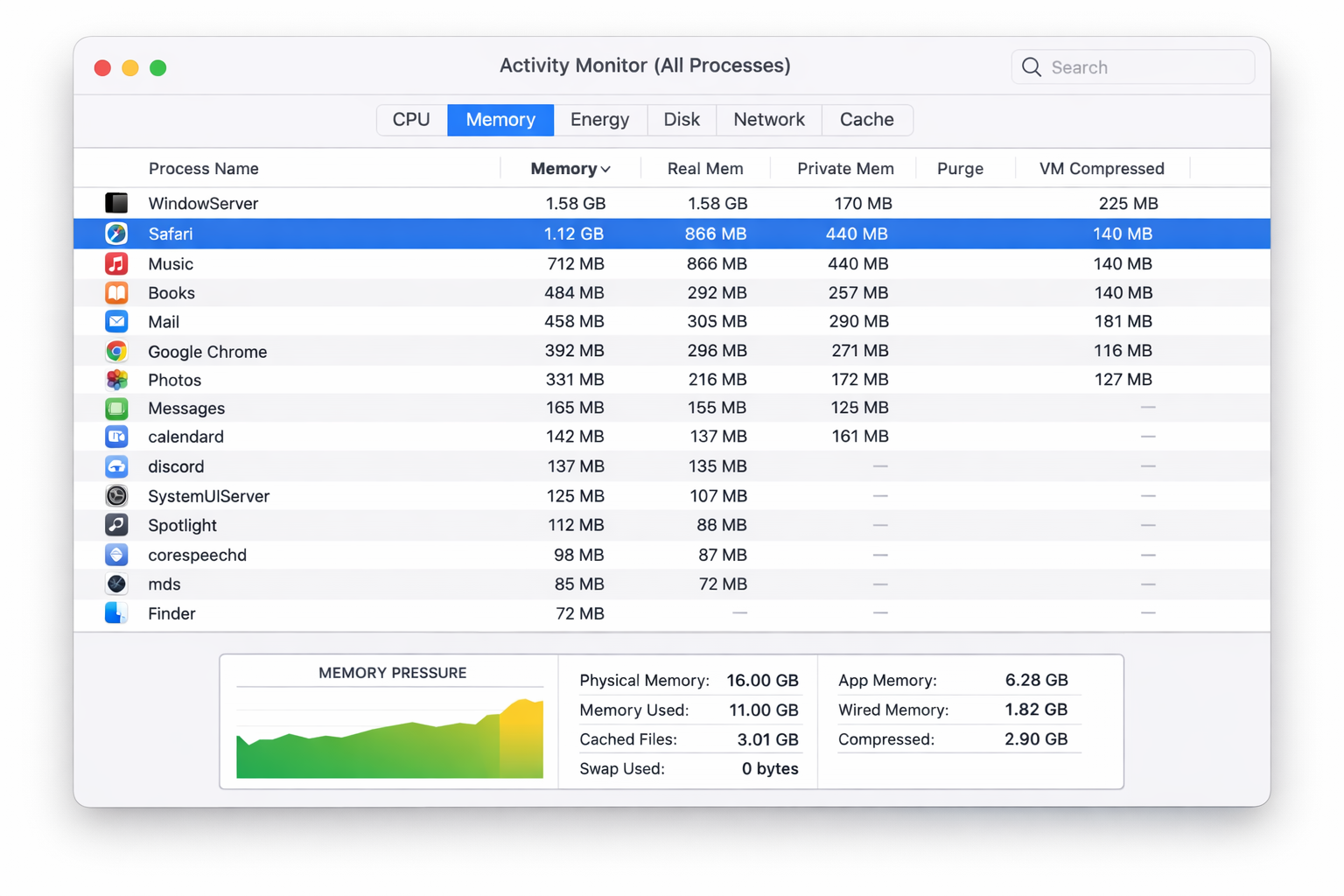This screenshot has height=896, width=1344.
Task: Click the Books app icon
Action: 116,292
